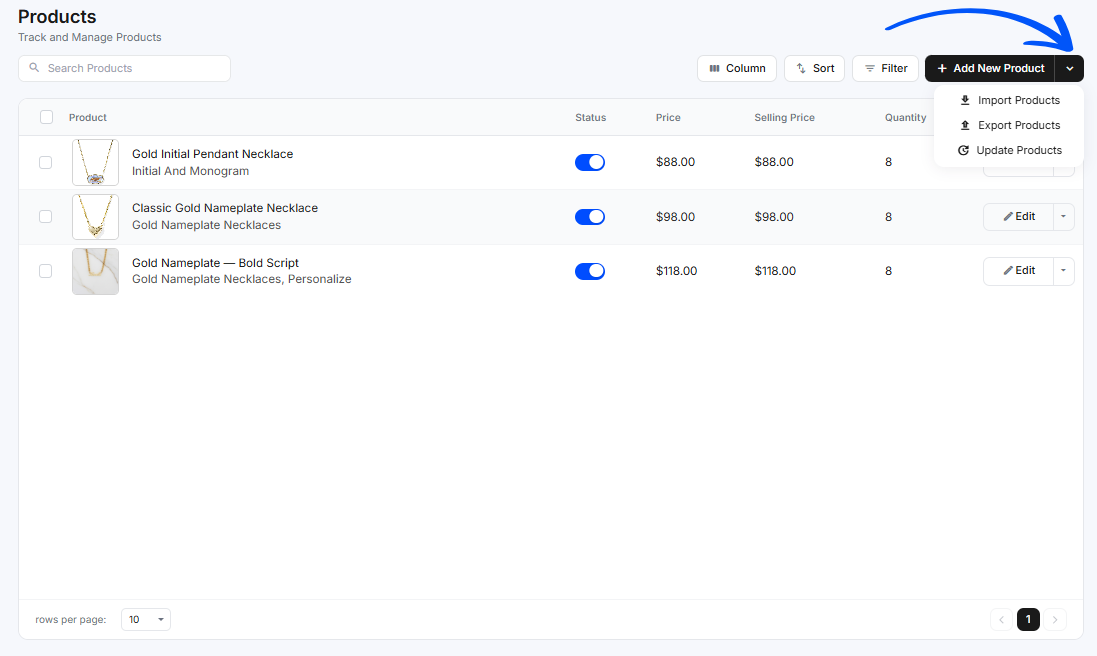Go to previous page arrow
This screenshot has height=656, width=1097.
[1001, 620]
